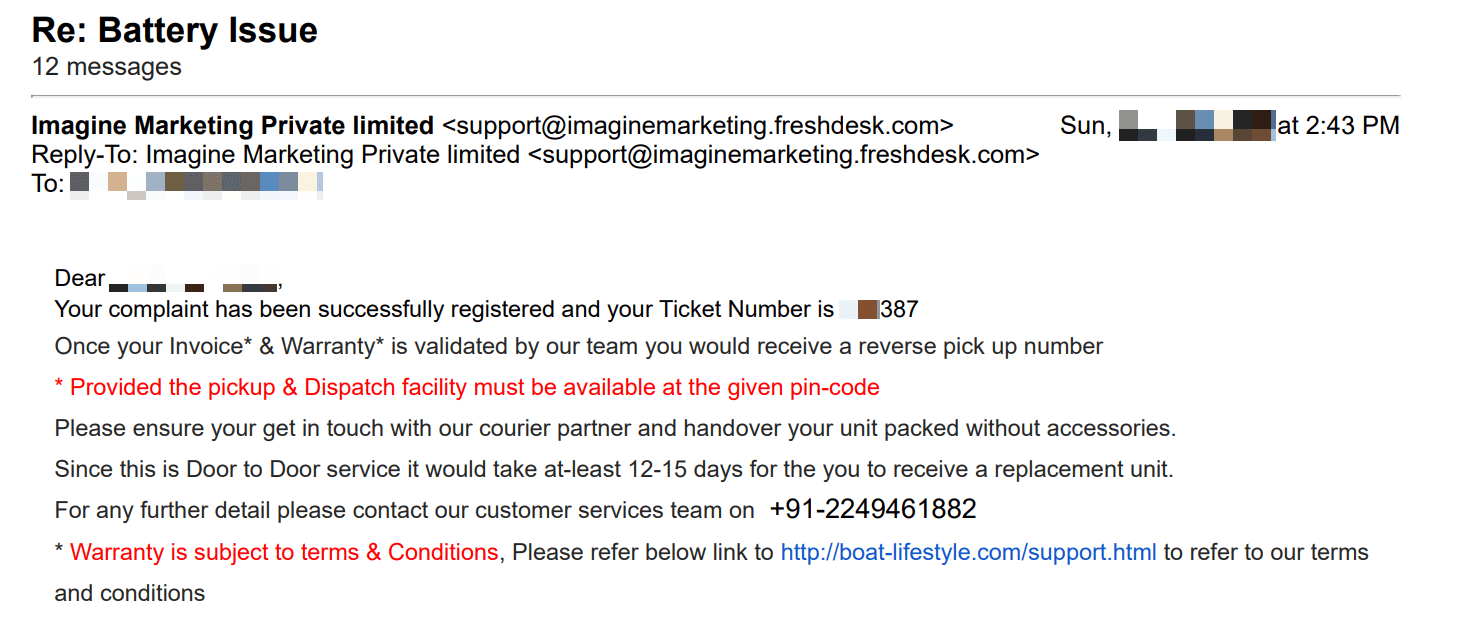Click the customer service phone number +91-2249461882
This screenshot has height=626, width=1466.
tap(872, 510)
